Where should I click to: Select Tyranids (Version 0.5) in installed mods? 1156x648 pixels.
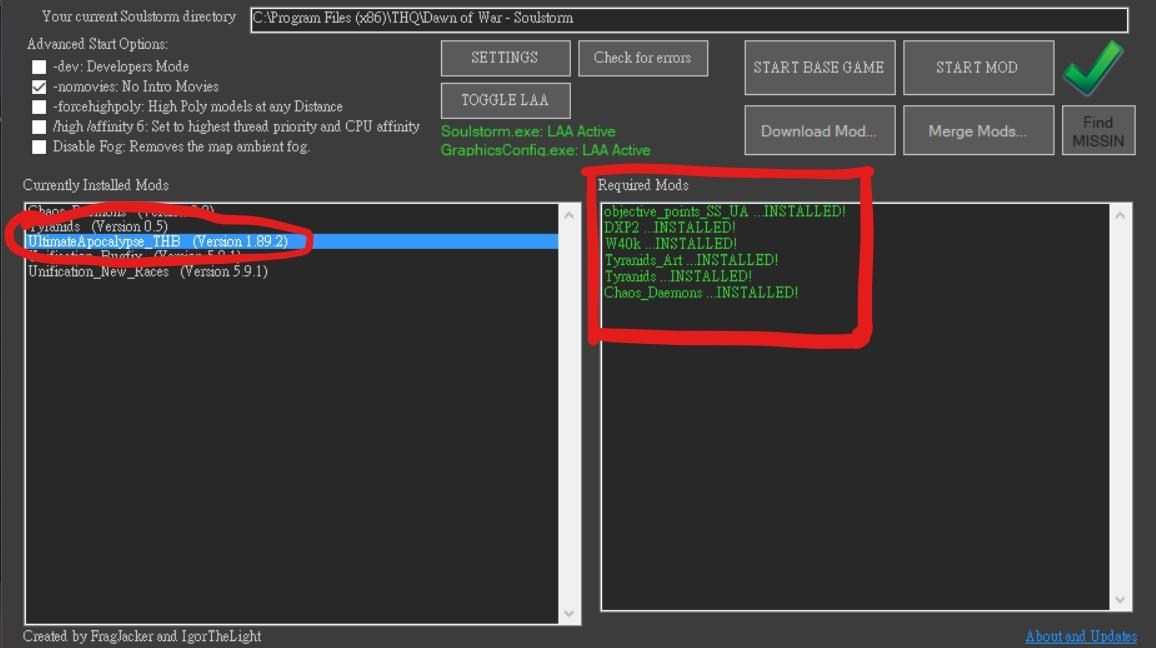pos(292,226)
